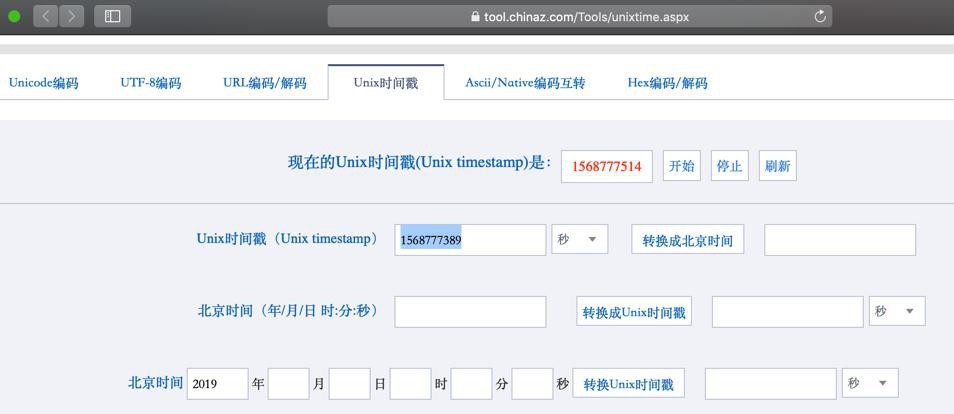Image resolution: width=954 pixels, height=414 pixels.
Task: Go forward with Safari's forward arrow
Action: [x=71, y=16]
